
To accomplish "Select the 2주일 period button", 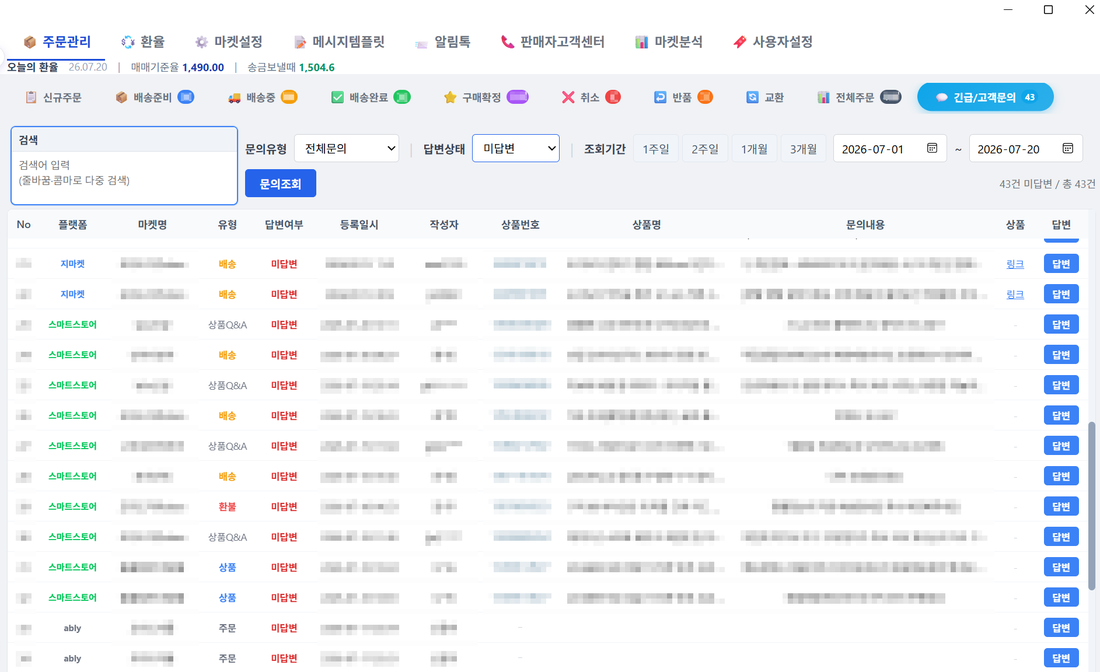I will pyautogui.click(x=705, y=149).
